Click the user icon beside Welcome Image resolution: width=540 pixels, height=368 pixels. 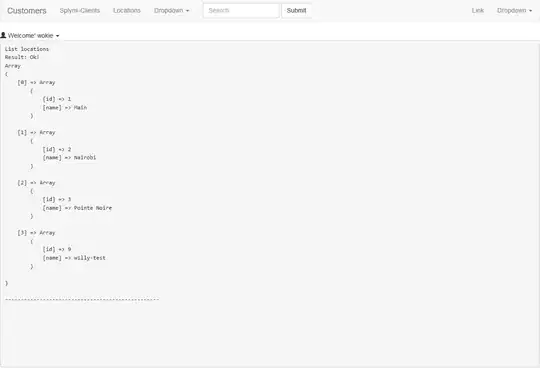tap(3, 35)
